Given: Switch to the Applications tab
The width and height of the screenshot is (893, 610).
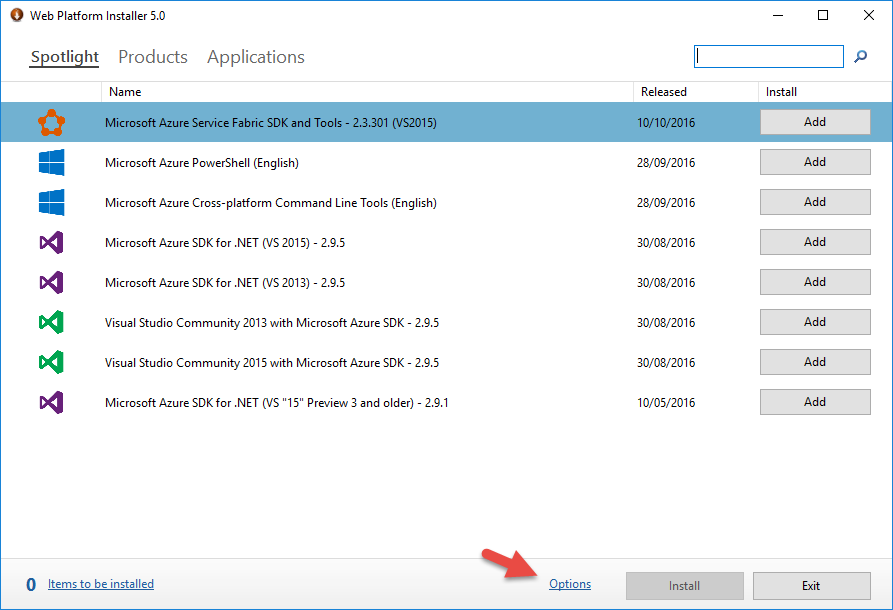Looking at the screenshot, I should (x=256, y=57).
